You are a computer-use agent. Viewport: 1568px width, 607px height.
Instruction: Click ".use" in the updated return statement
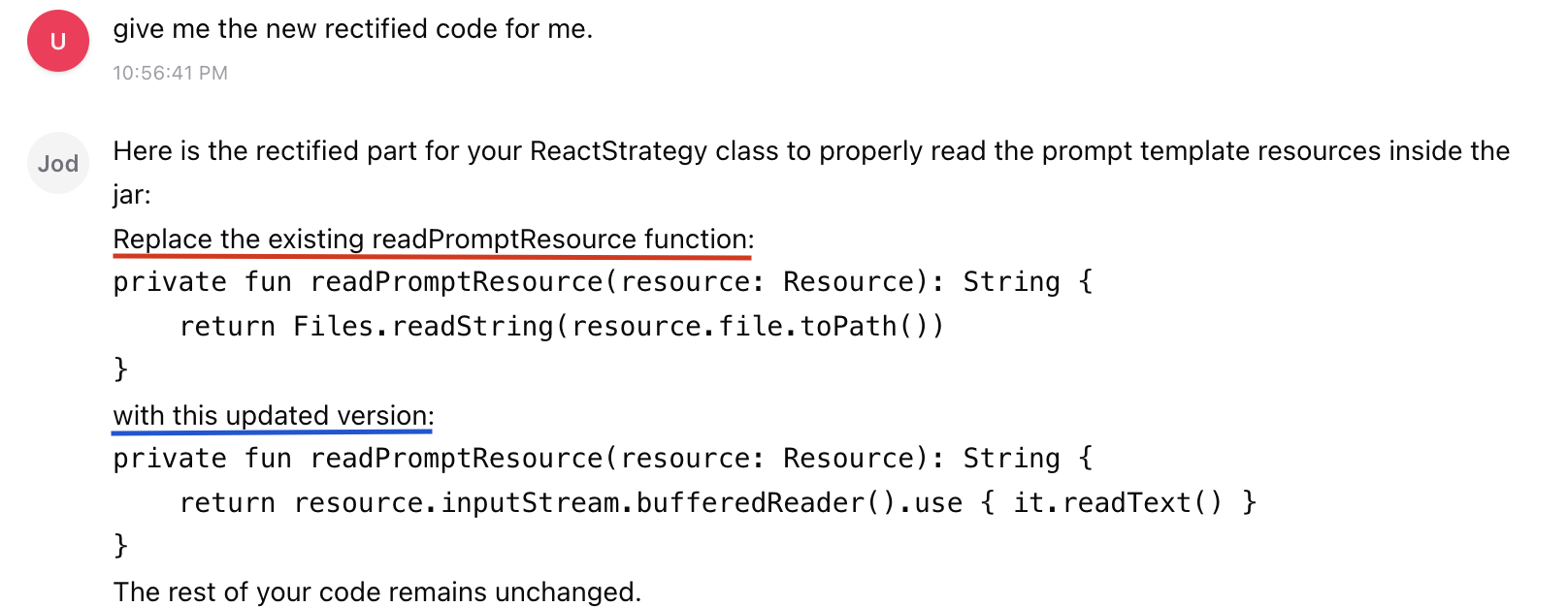(935, 502)
